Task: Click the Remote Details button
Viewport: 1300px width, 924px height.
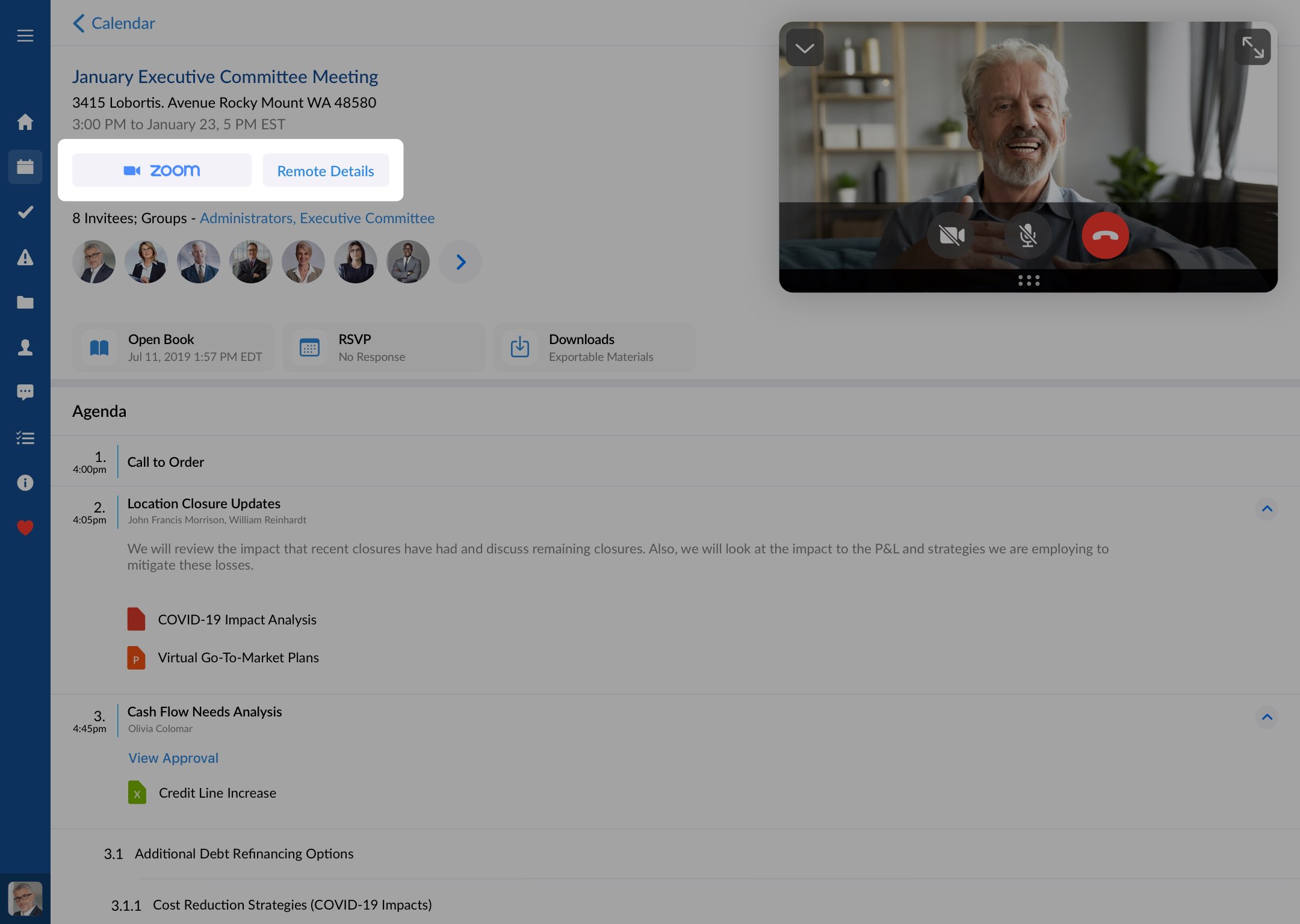Action: (x=326, y=171)
